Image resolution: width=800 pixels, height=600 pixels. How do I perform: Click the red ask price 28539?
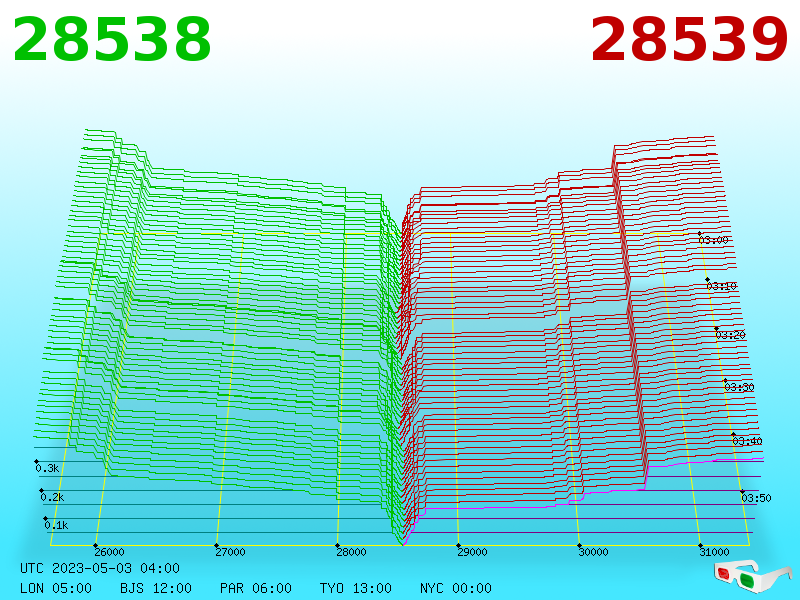coord(689,40)
